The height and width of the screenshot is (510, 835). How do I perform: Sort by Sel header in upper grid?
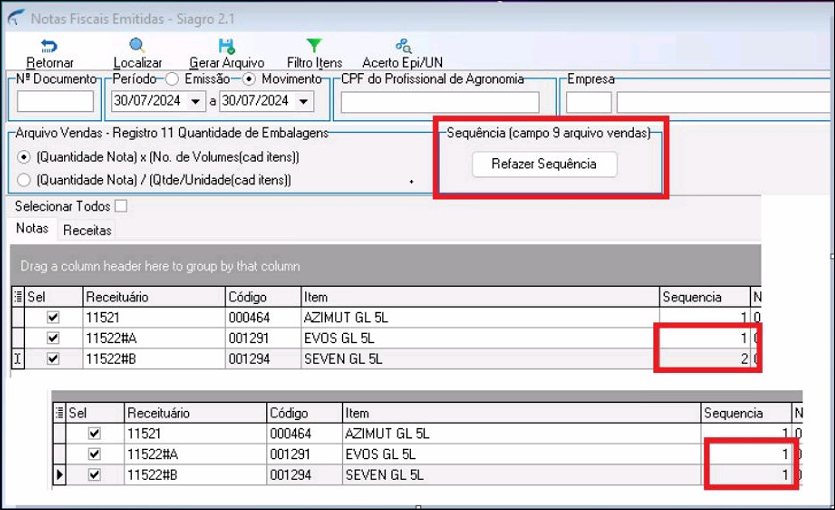pyautogui.click(x=54, y=297)
